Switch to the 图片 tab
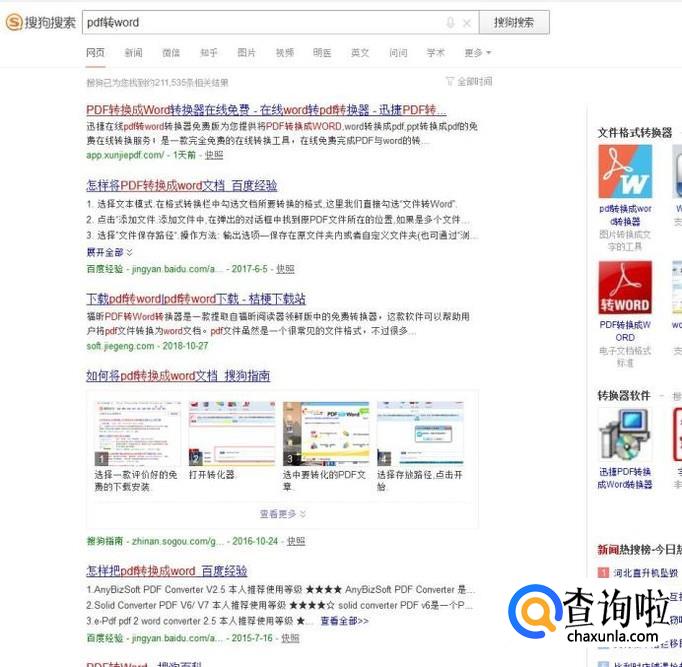682x667 pixels. [246, 53]
